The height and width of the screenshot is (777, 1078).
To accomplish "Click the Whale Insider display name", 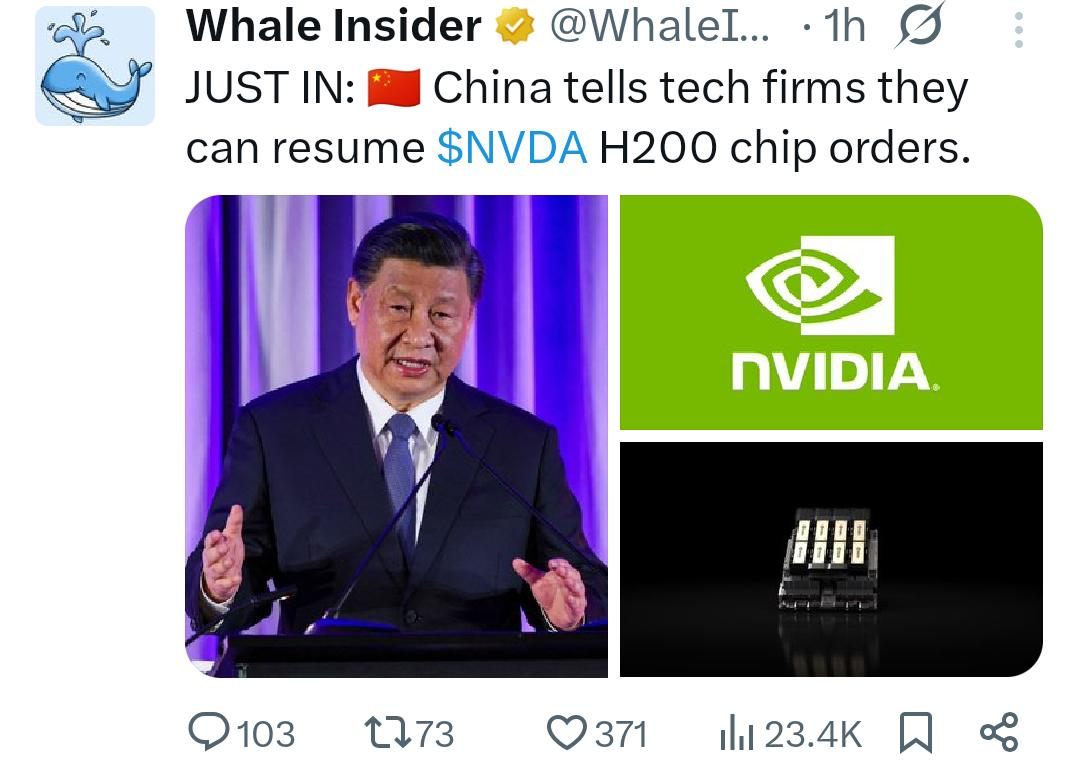I will click(333, 26).
